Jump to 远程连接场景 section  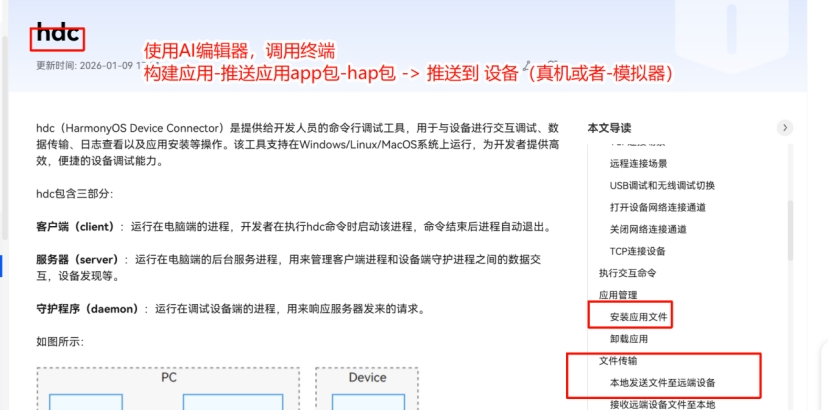click(x=638, y=162)
